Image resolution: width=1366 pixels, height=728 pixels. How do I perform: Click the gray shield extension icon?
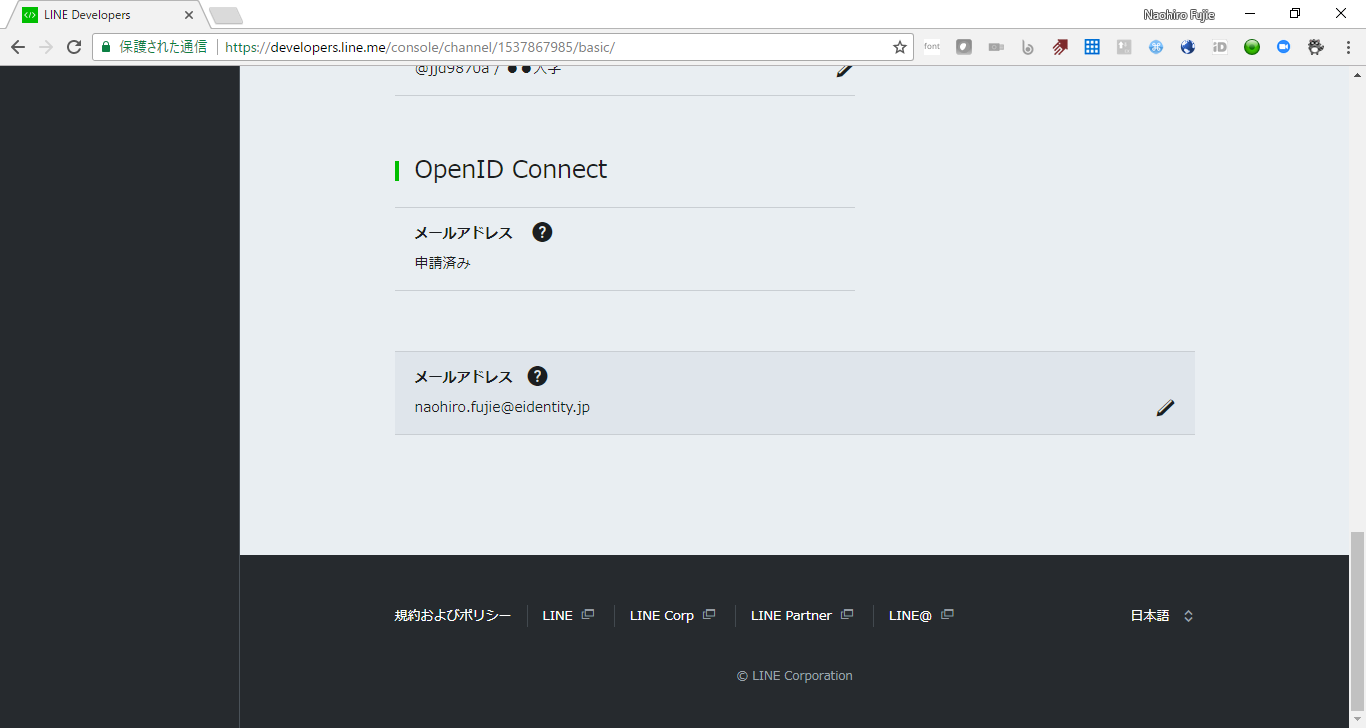[964, 47]
